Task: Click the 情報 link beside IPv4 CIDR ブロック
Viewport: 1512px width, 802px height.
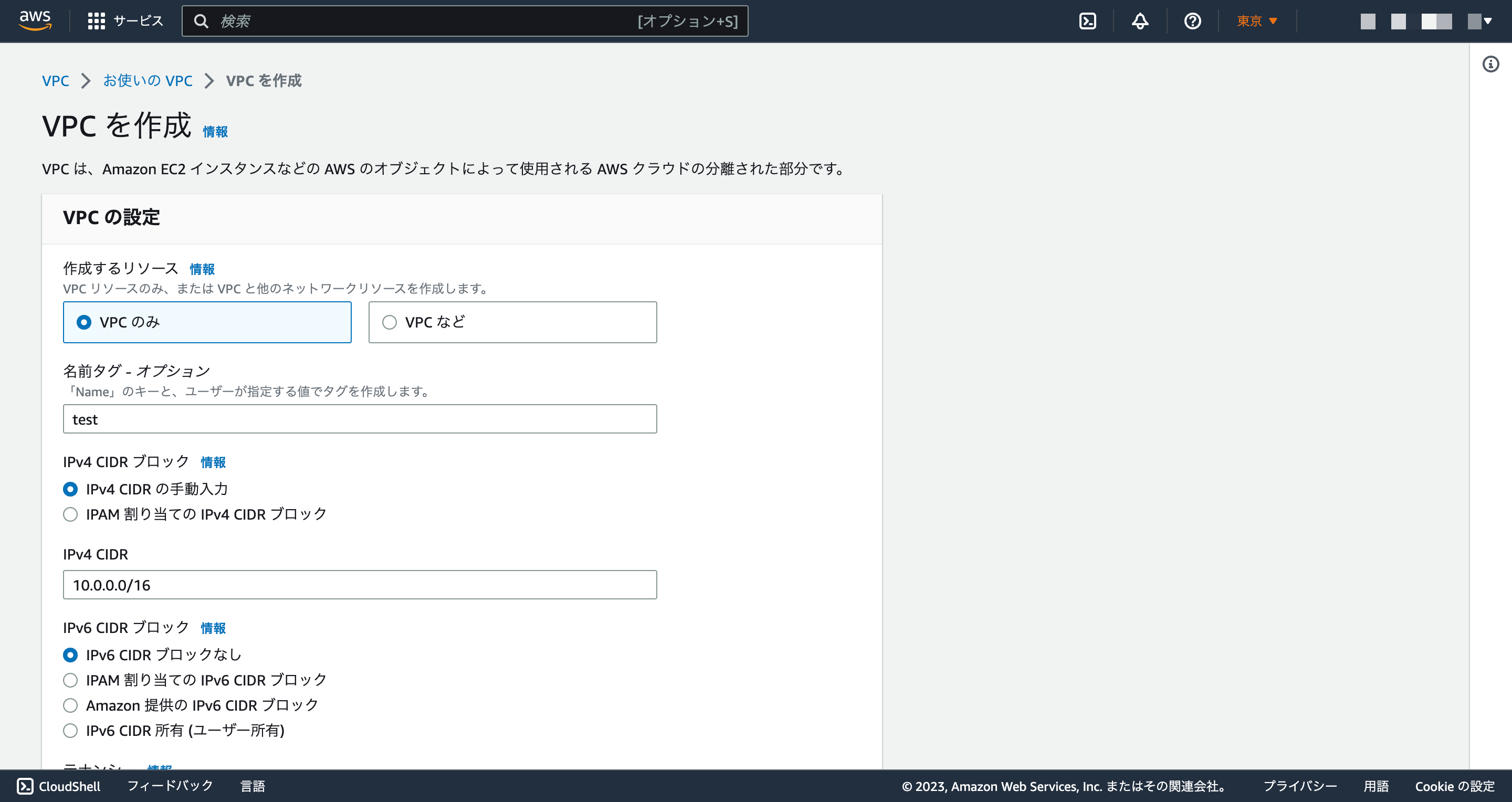Action: 213,462
